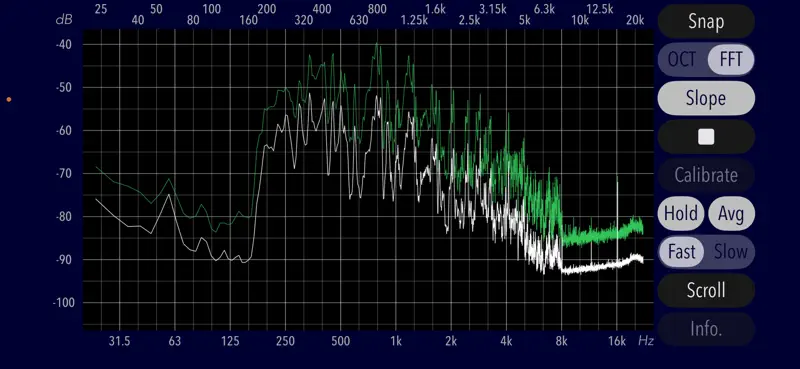This screenshot has height=369, width=800.
Task: Click the 250 frequency axis label
Action: 285,341
